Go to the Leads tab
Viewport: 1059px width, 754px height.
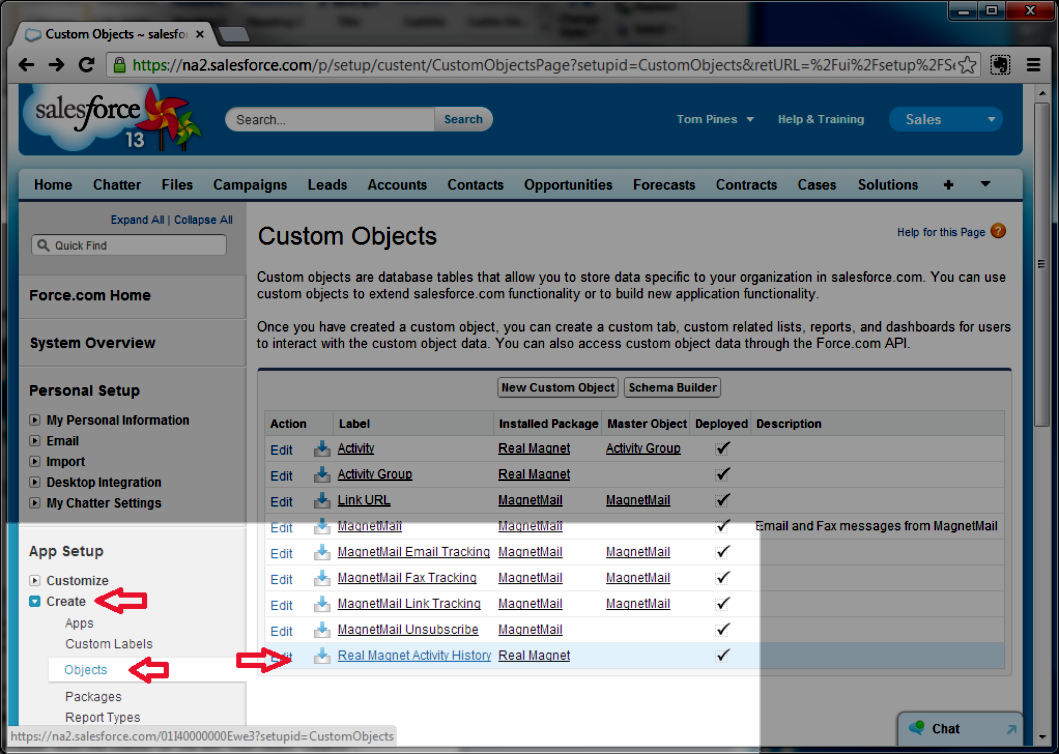pyautogui.click(x=328, y=184)
